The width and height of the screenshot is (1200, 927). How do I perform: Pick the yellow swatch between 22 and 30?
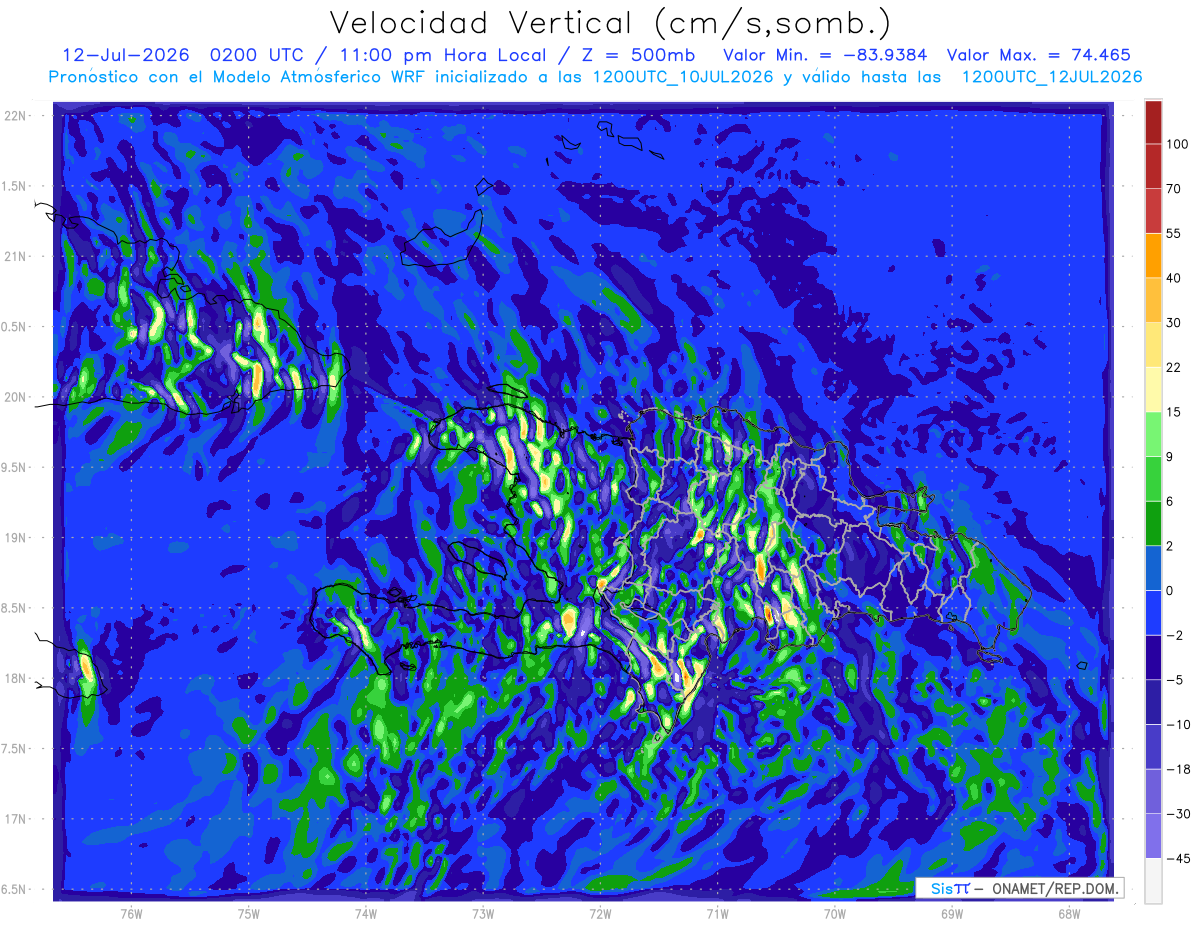click(x=1153, y=345)
